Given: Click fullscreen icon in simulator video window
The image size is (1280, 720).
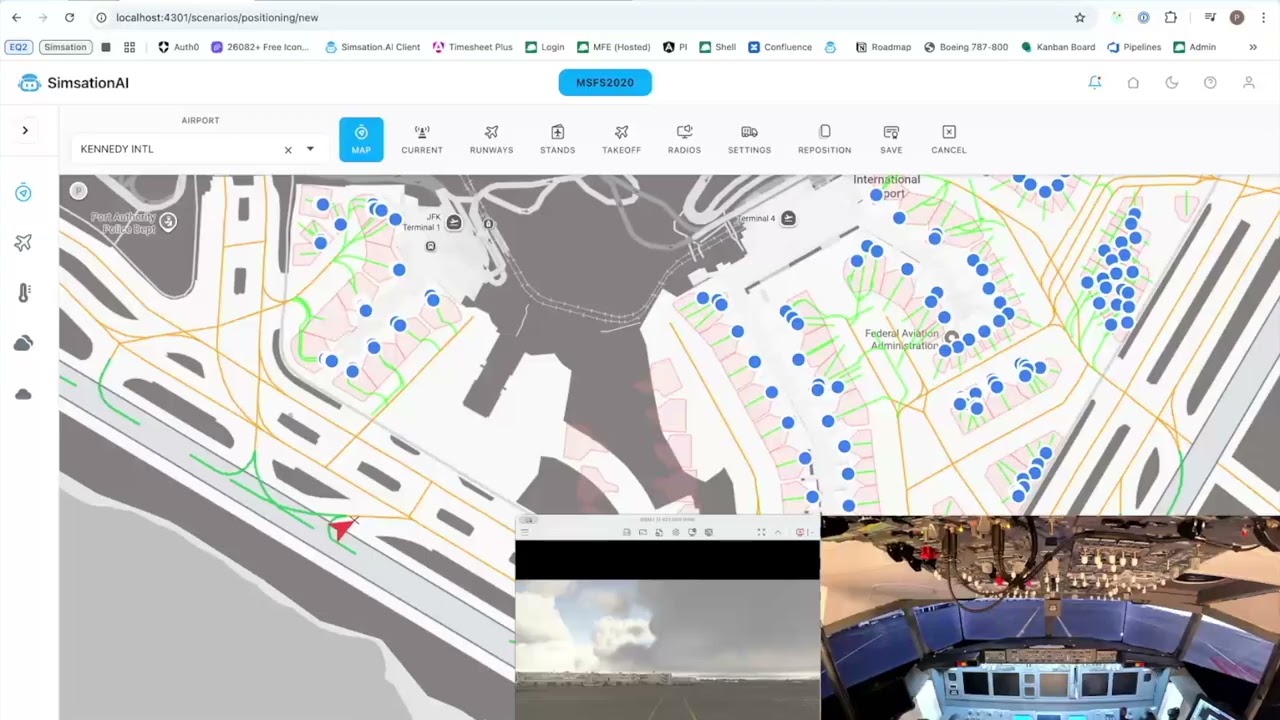Looking at the screenshot, I should click(761, 532).
